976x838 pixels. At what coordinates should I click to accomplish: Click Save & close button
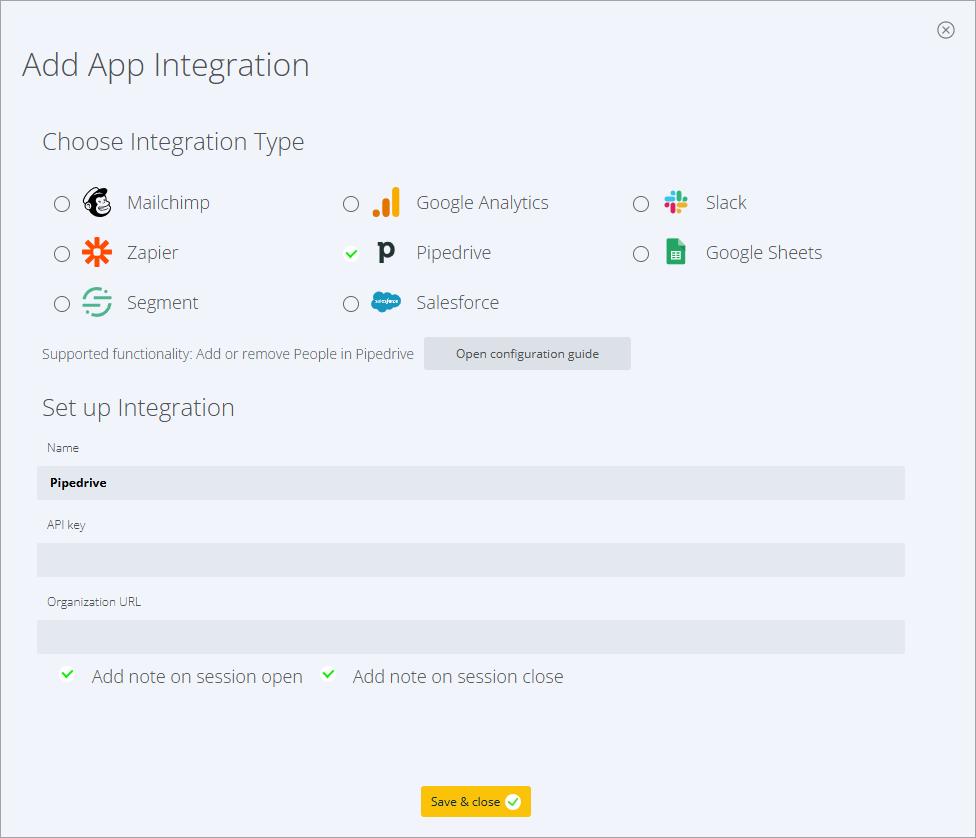[476, 801]
